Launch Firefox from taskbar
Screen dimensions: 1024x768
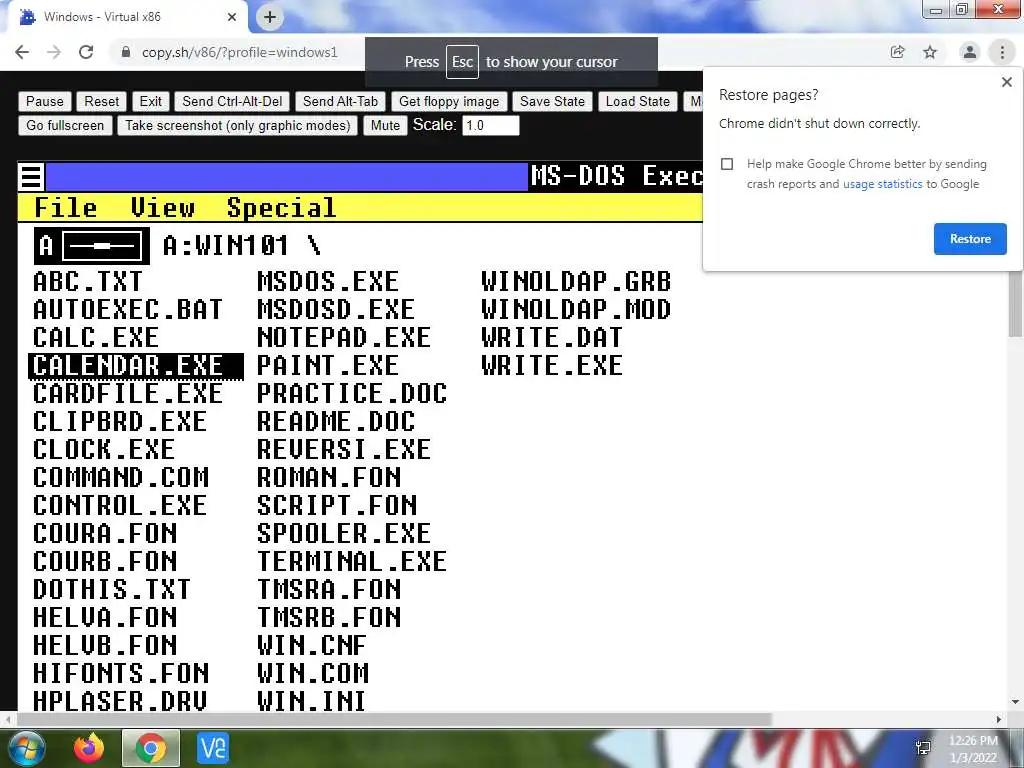(x=89, y=748)
